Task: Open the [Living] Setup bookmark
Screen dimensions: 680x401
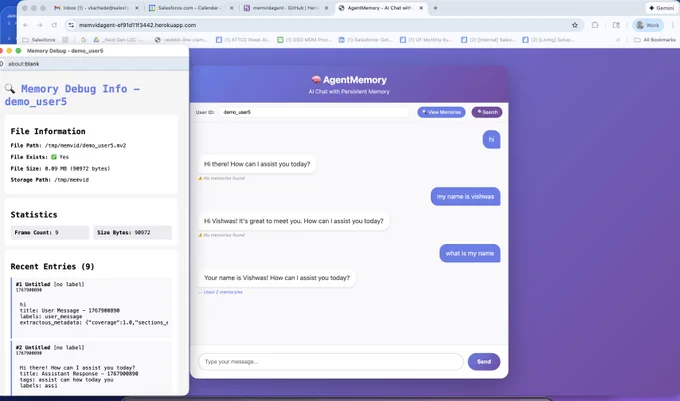Action: pos(548,40)
